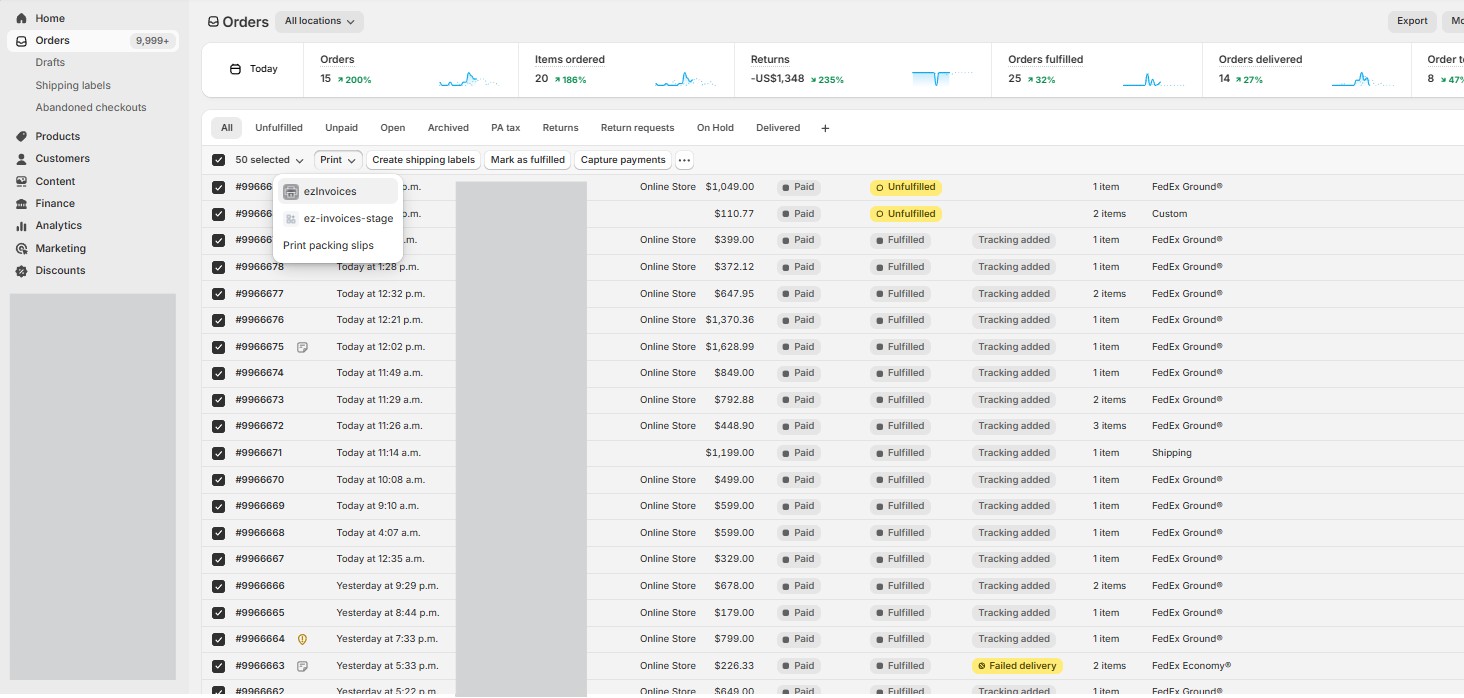Open the more actions ellipsis button
This screenshot has width=1464, height=698.
pos(684,160)
